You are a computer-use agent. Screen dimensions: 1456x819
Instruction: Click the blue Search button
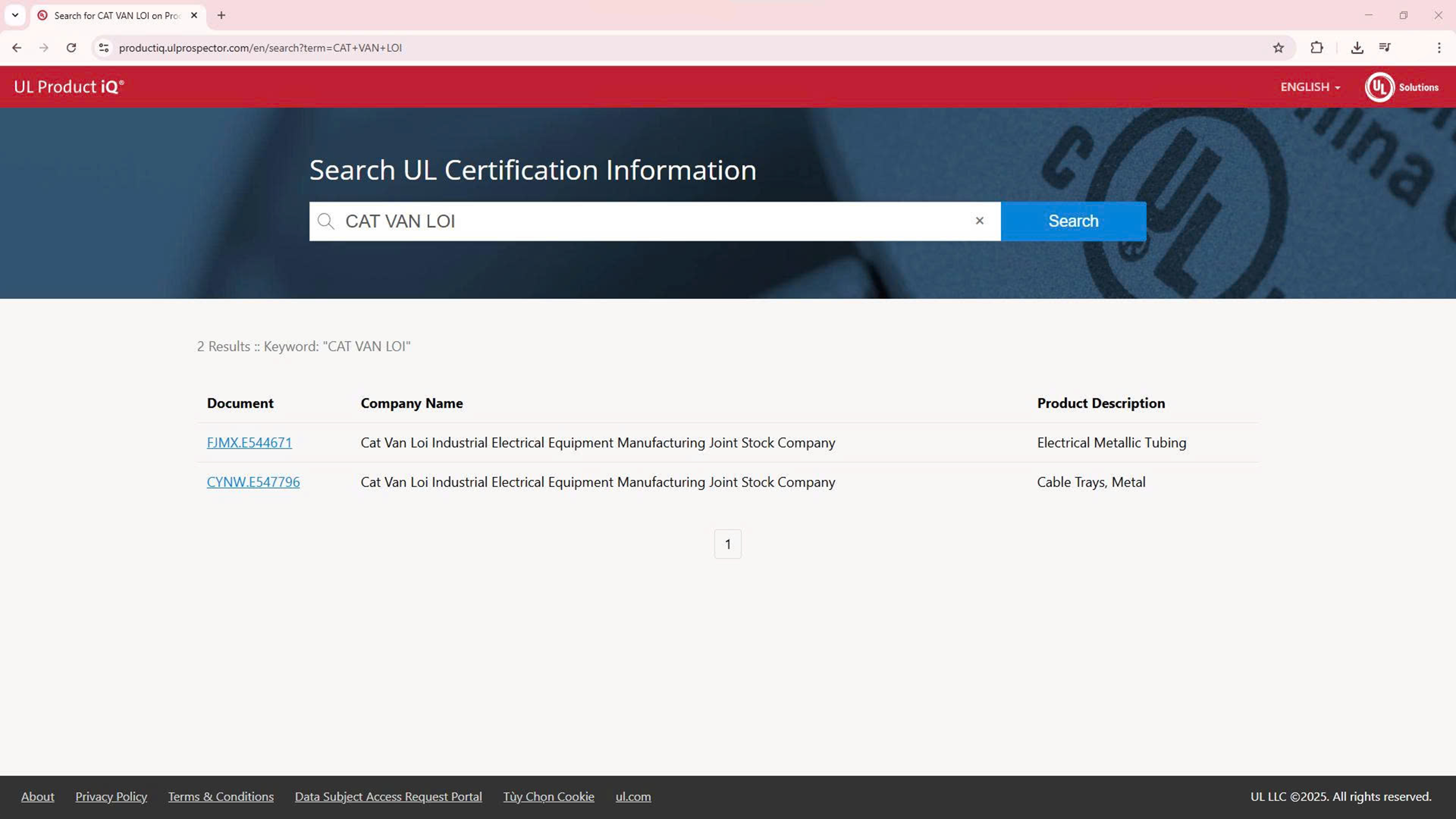[x=1073, y=221]
